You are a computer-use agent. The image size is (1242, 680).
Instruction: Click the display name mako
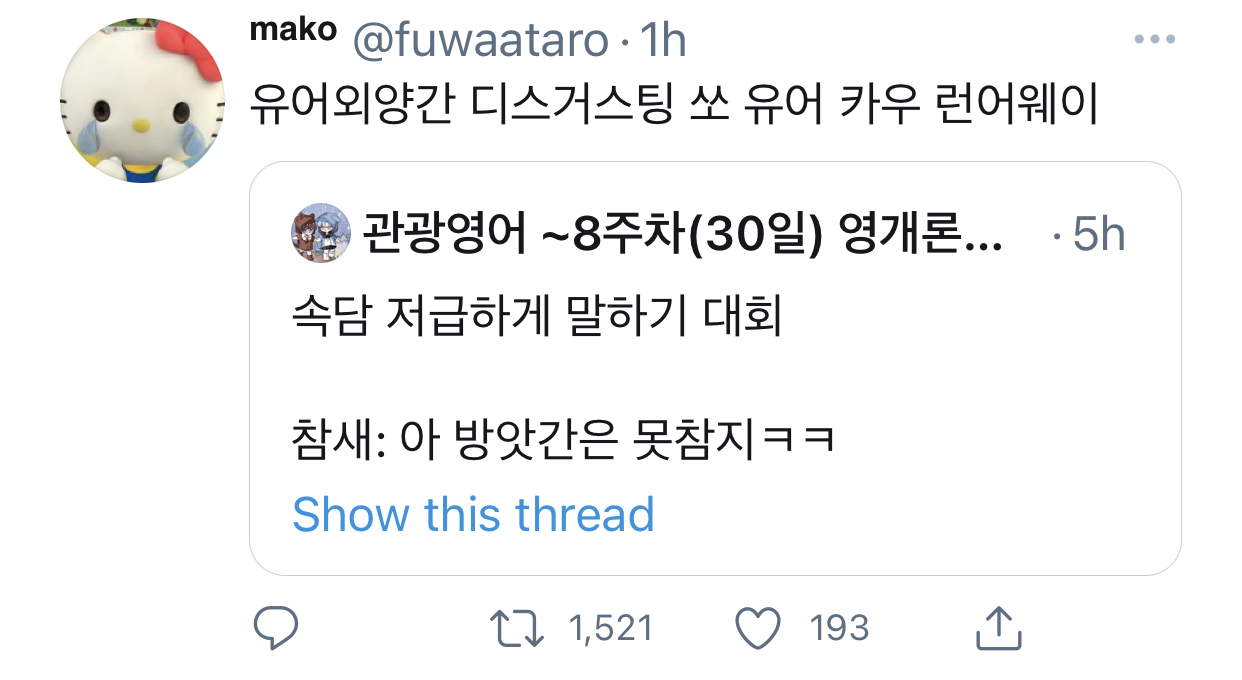tap(293, 30)
